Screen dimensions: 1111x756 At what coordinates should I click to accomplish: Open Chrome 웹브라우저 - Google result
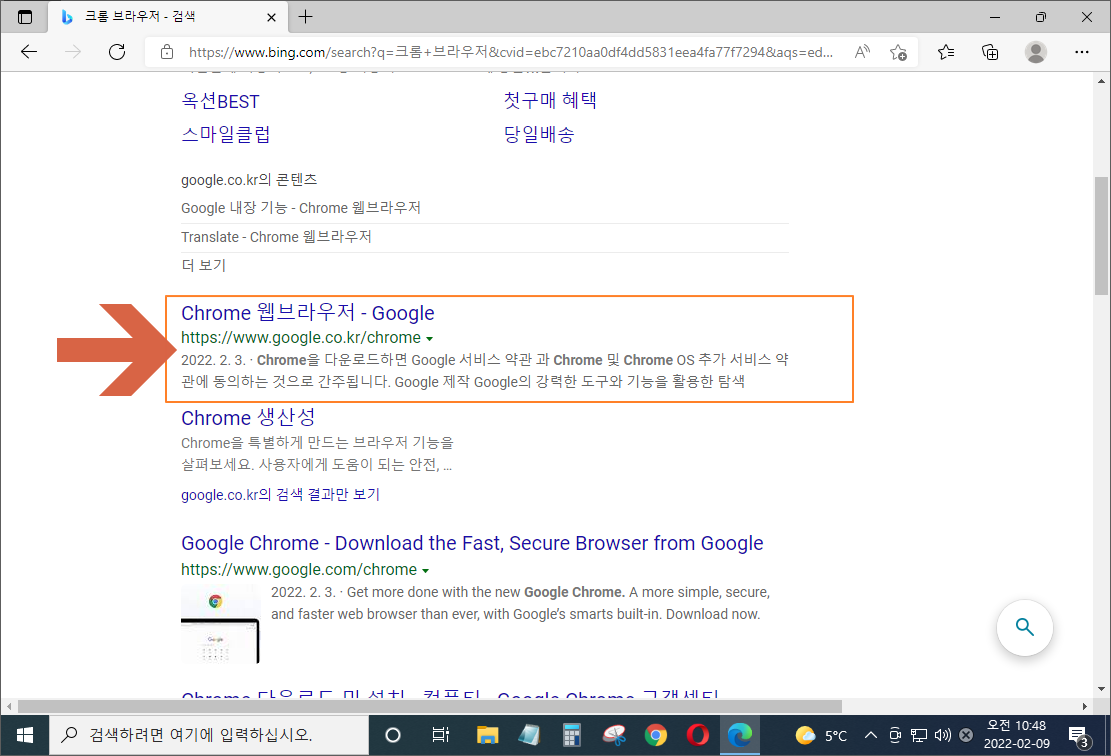308,312
